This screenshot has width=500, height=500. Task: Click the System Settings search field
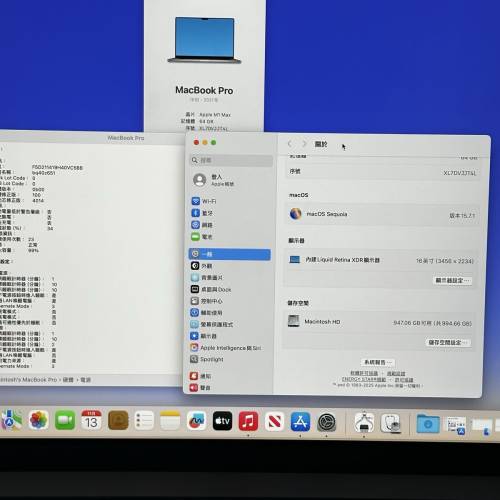[231, 160]
